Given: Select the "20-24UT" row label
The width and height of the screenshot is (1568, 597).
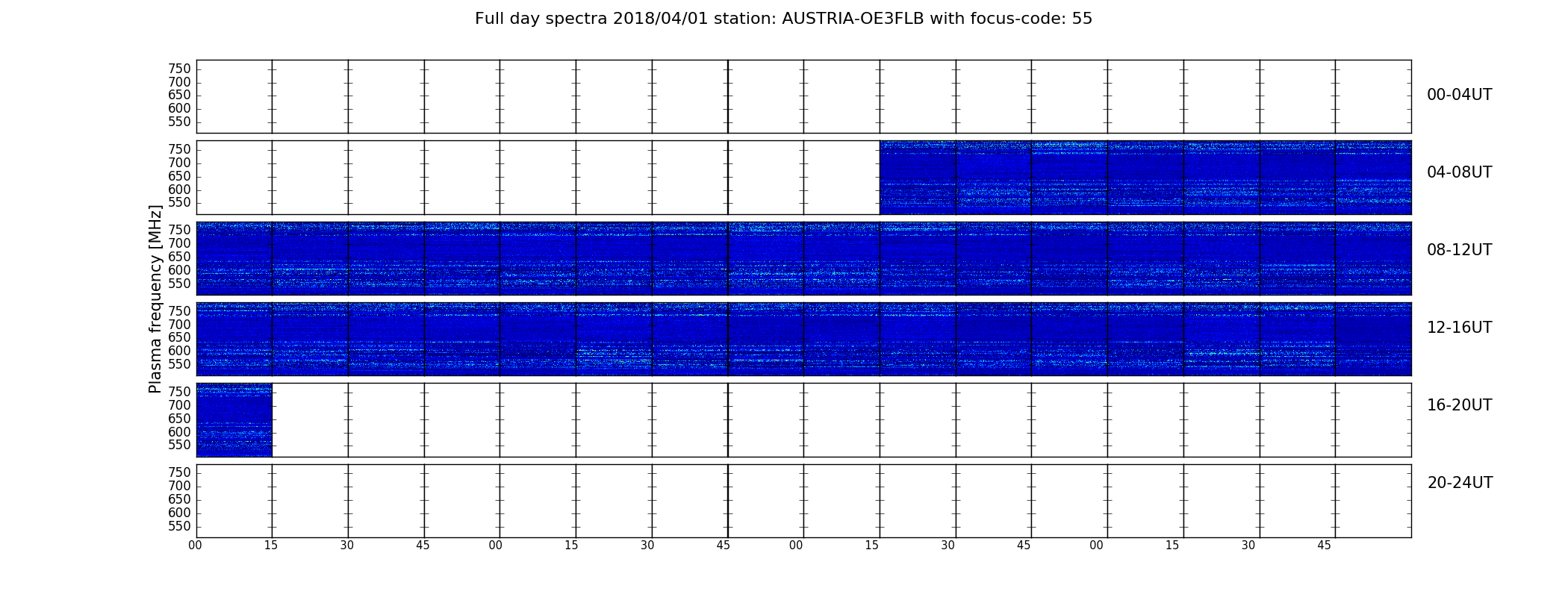Looking at the screenshot, I should 1460,483.
